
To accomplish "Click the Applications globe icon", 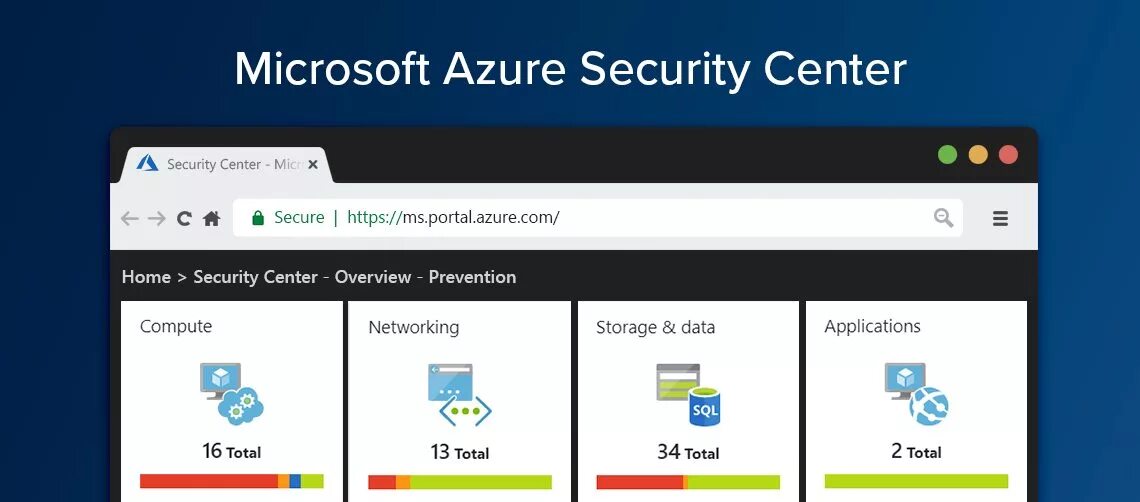I will [916, 393].
